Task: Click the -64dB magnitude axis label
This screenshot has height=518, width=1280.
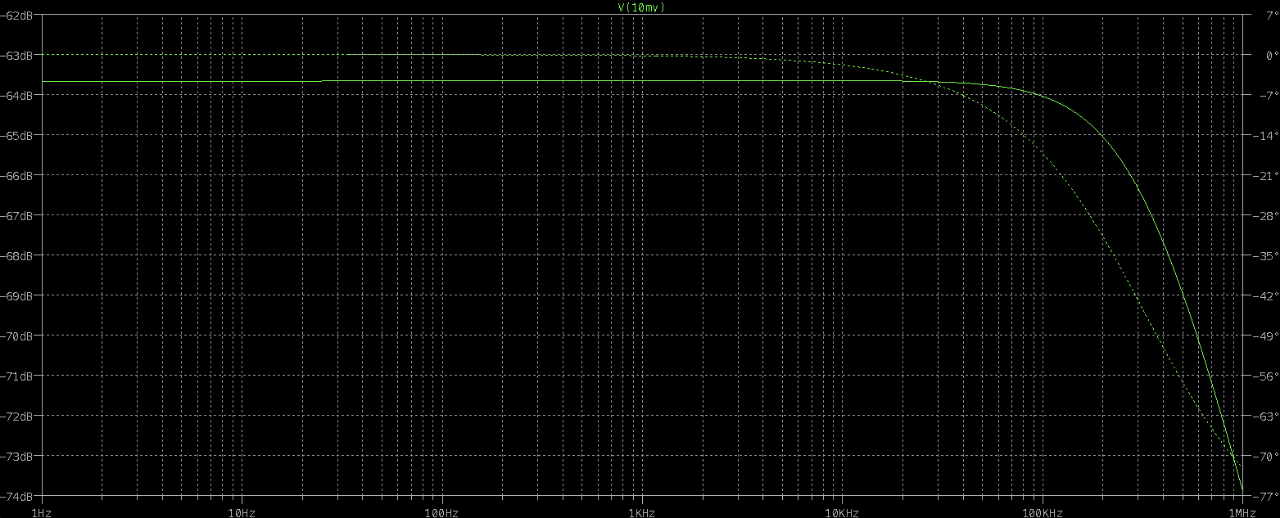Action: click(16, 95)
